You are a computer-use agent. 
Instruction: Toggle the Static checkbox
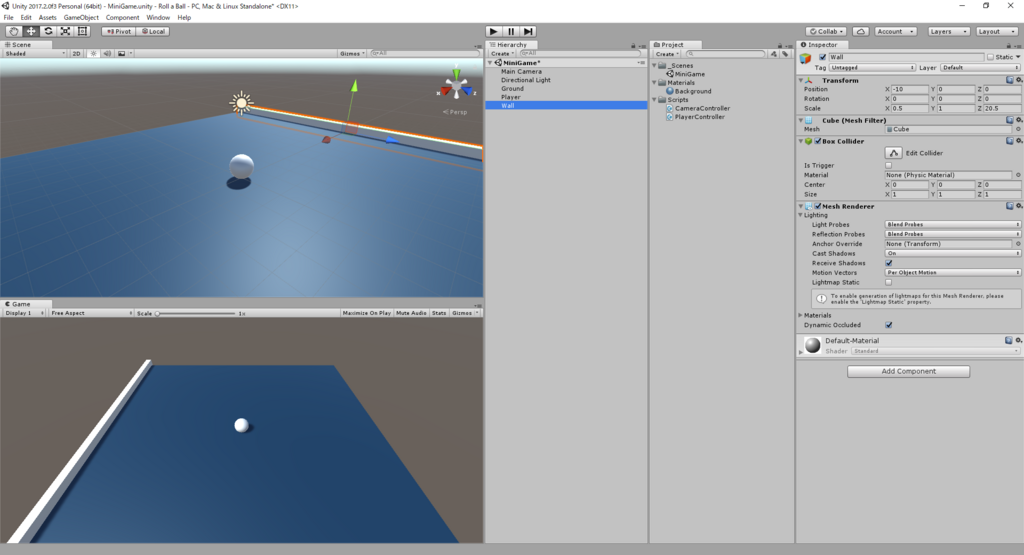990,57
